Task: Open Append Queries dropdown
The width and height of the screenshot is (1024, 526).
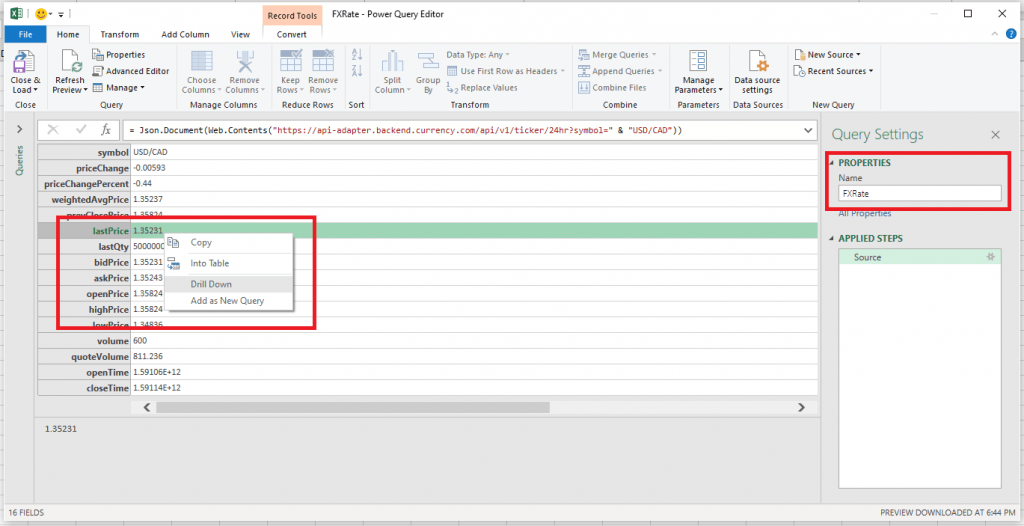Action: [x=620, y=71]
